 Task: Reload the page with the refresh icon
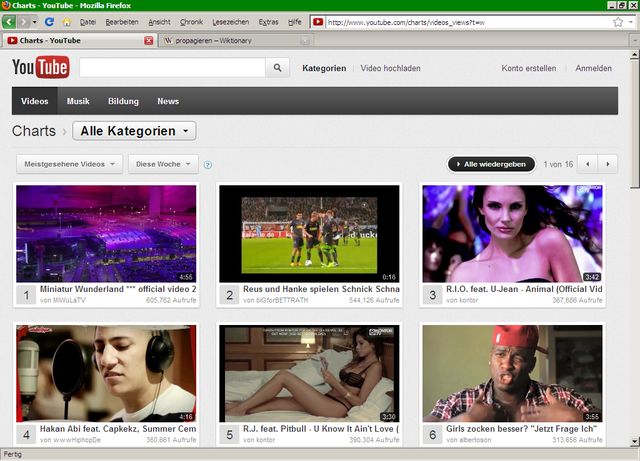tap(49, 21)
